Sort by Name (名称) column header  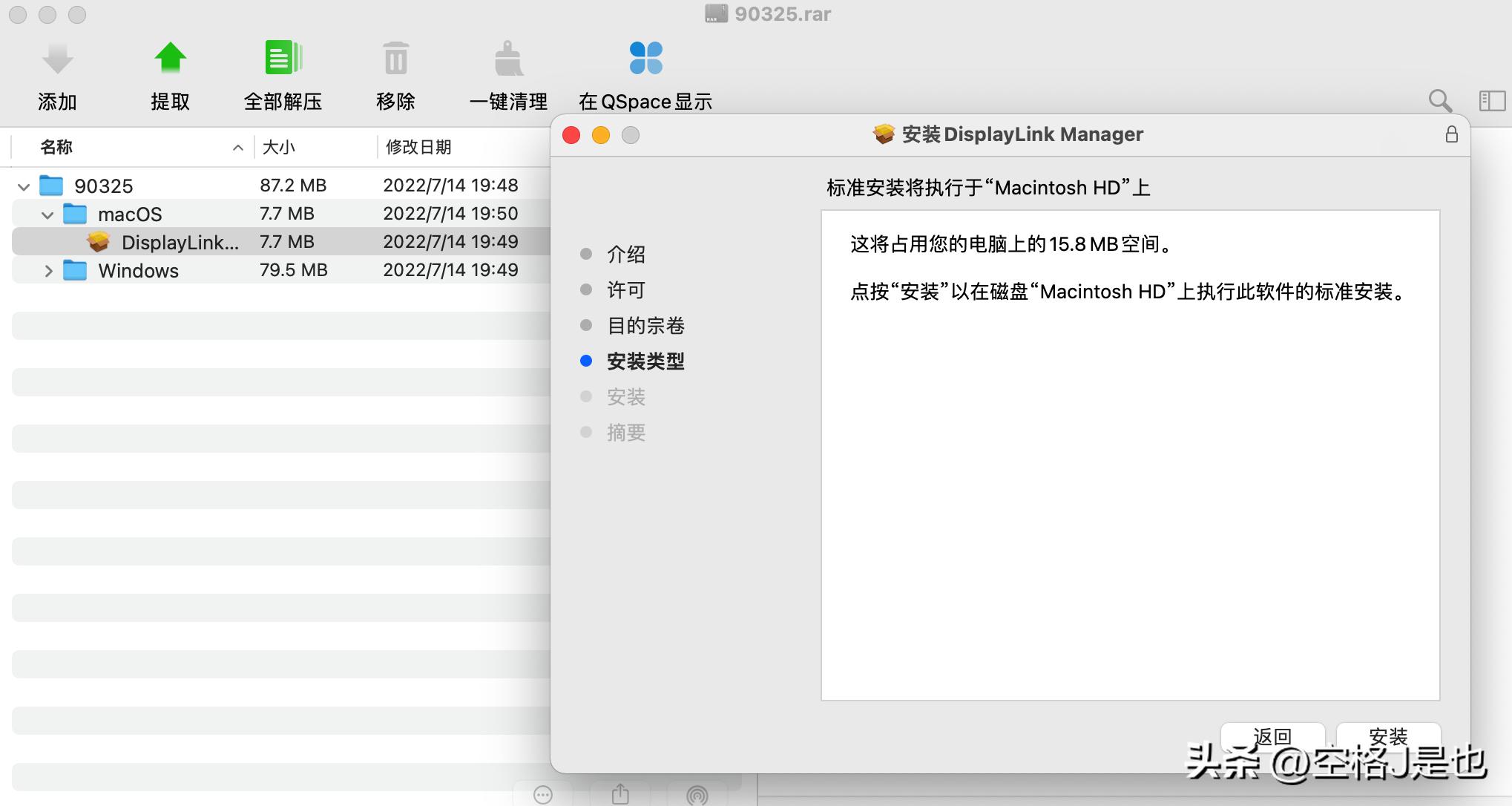pyautogui.click(x=56, y=147)
